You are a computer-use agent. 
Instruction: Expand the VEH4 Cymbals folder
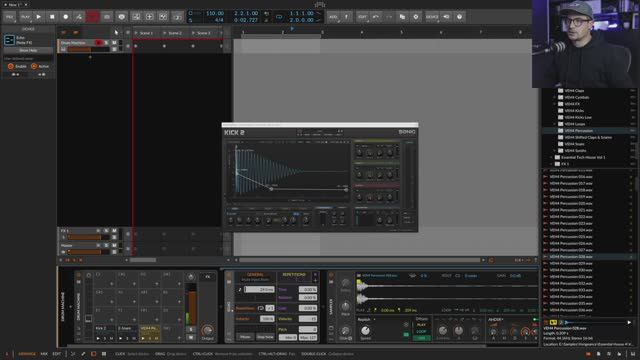point(554,97)
